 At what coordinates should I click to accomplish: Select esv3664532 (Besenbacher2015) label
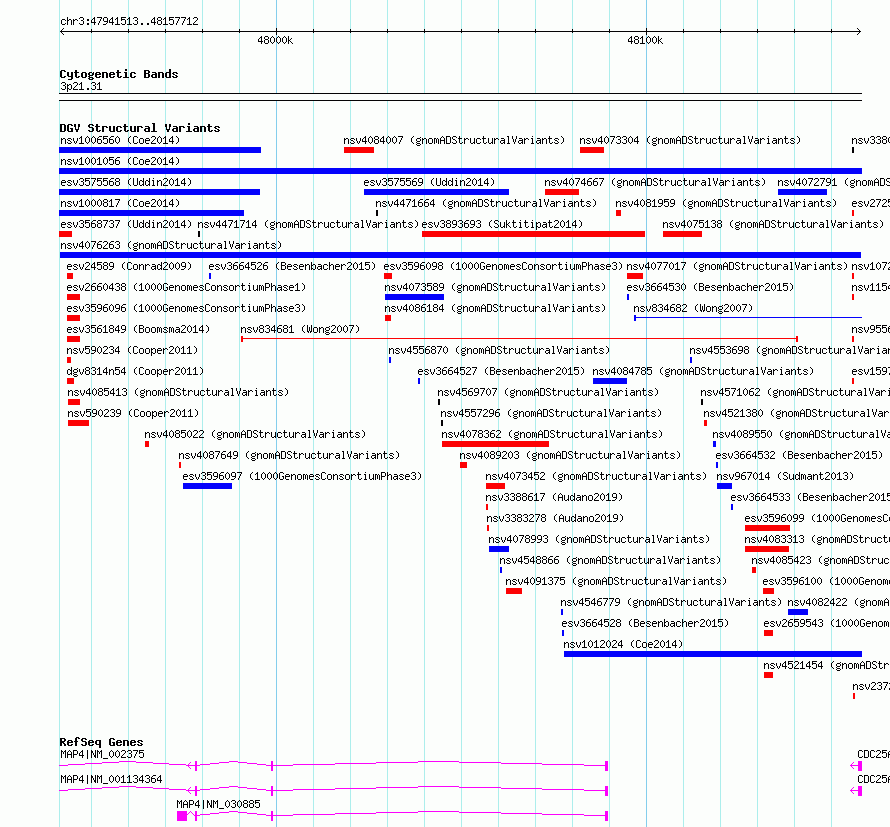(800, 455)
